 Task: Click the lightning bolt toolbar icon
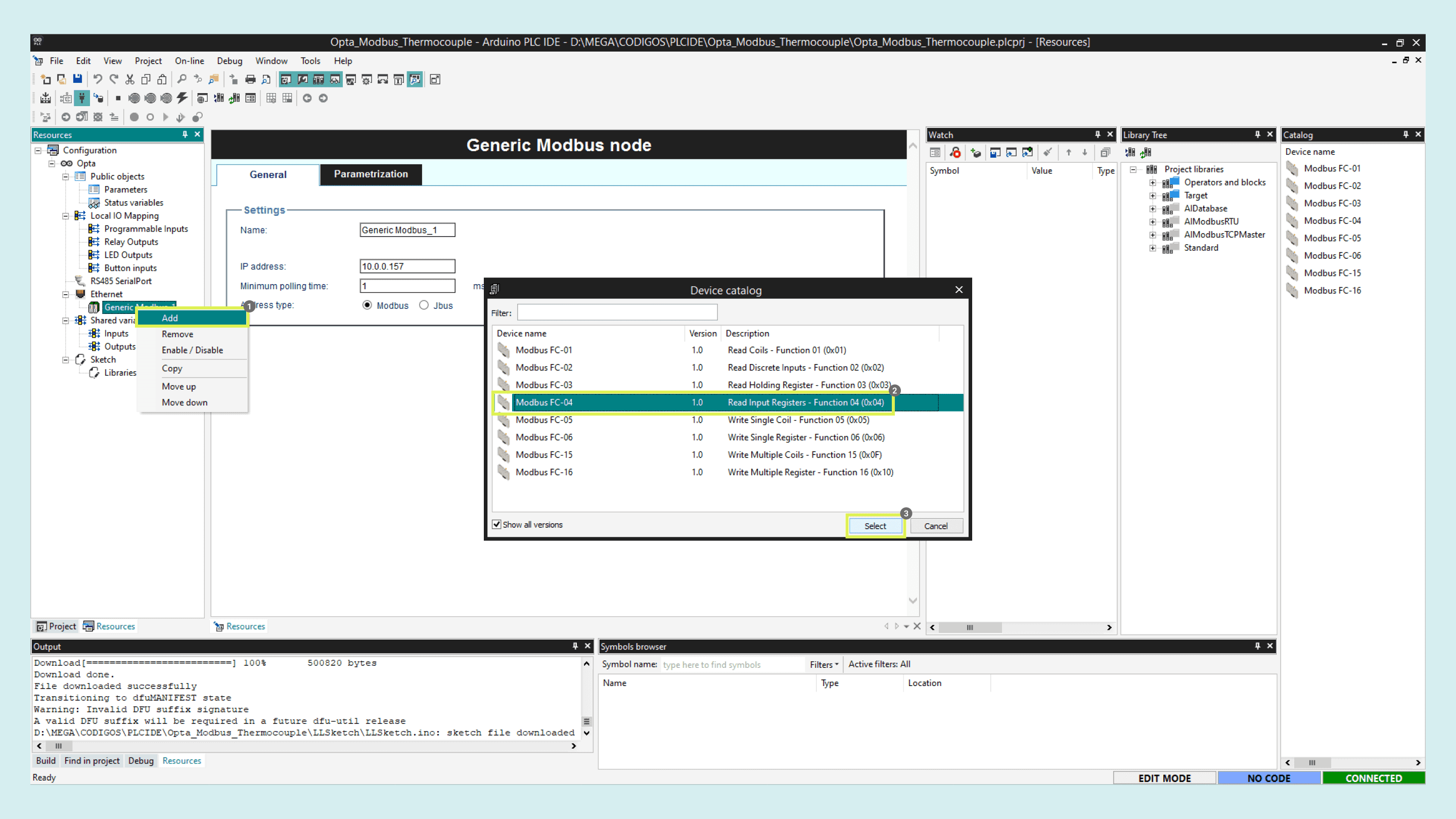182,99
